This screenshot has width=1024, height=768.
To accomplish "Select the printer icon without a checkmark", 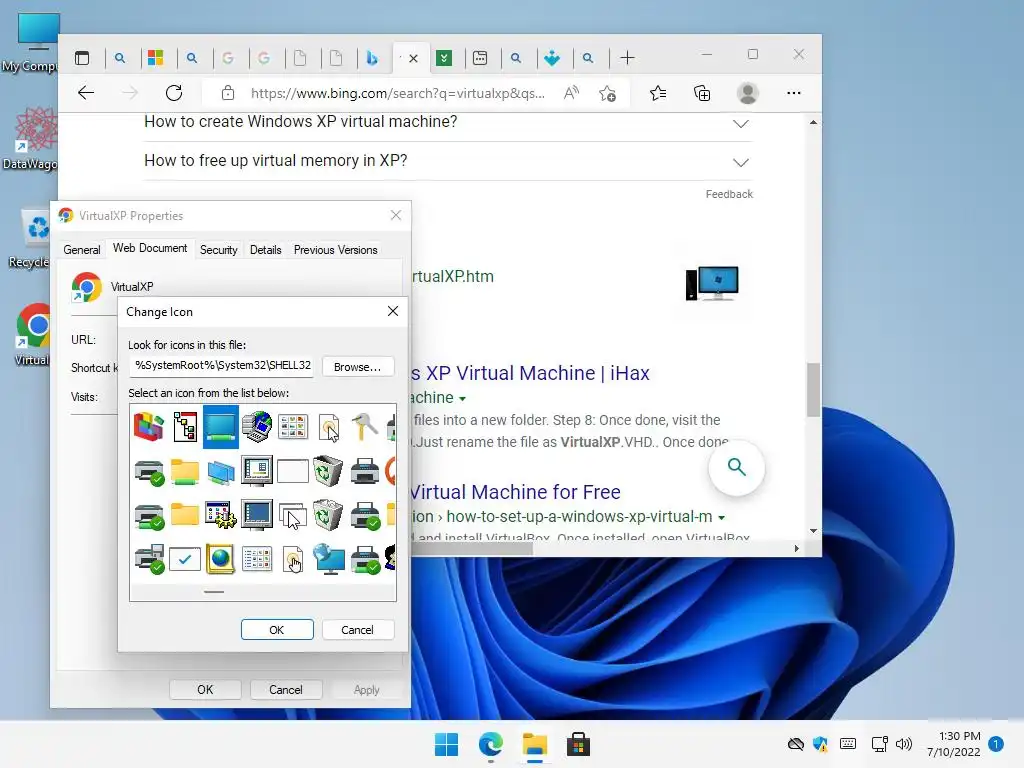I will [x=364, y=471].
